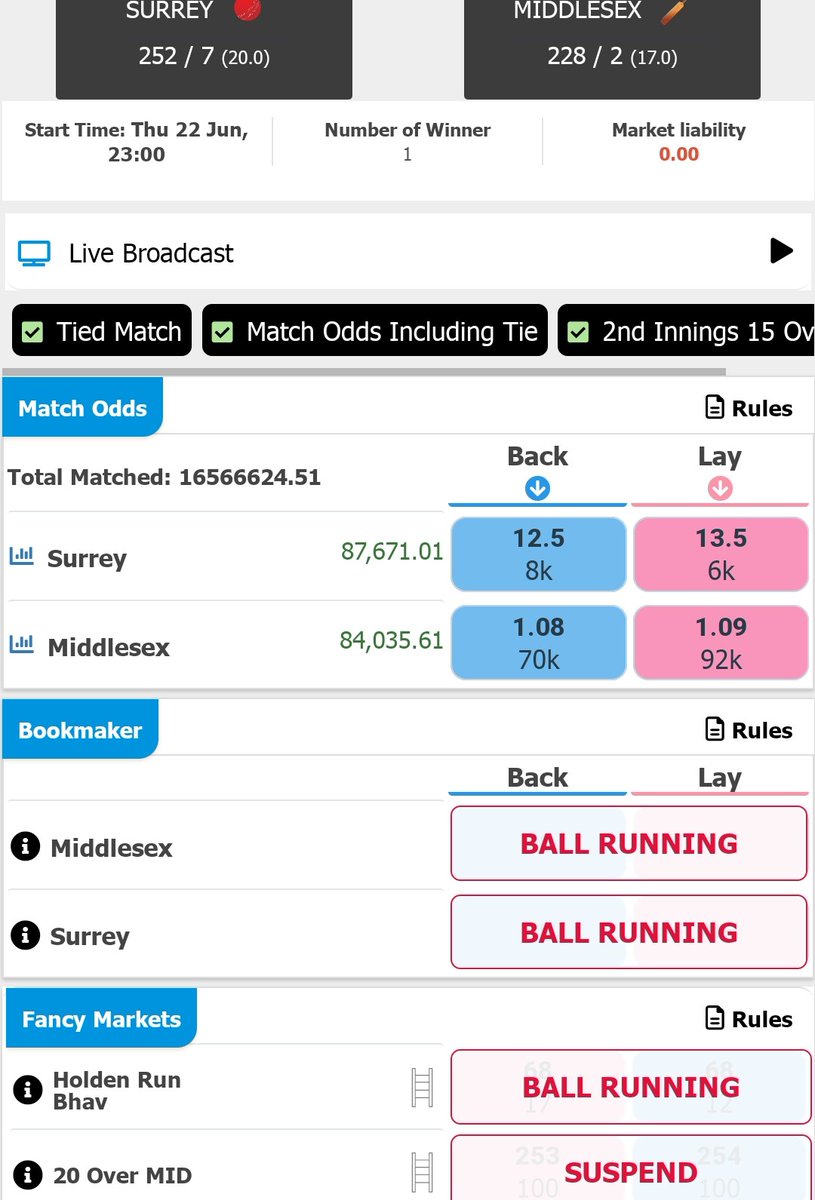
Task: Back Middlesex at 1.08
Action: [539, 643]
